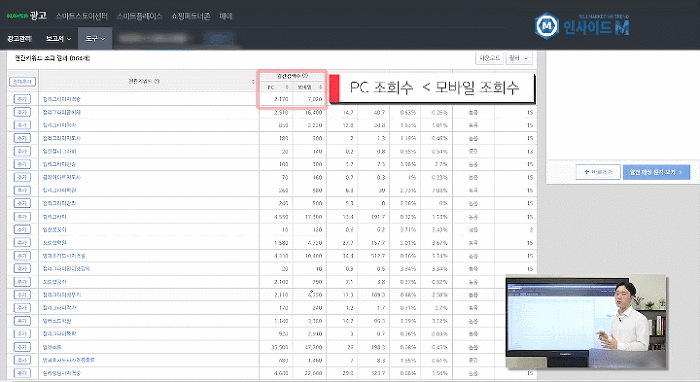Open keyword link in the 22,000 mobile row
This screenshot has width=700, height=382.
[62, 373]
